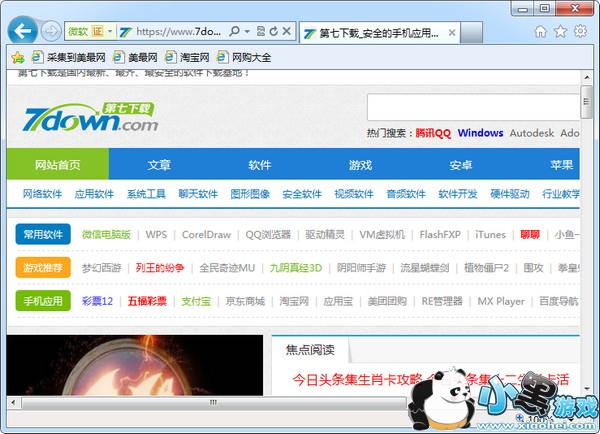Click hot search Autodesk
600x434 pixels.
coord(532,133)
